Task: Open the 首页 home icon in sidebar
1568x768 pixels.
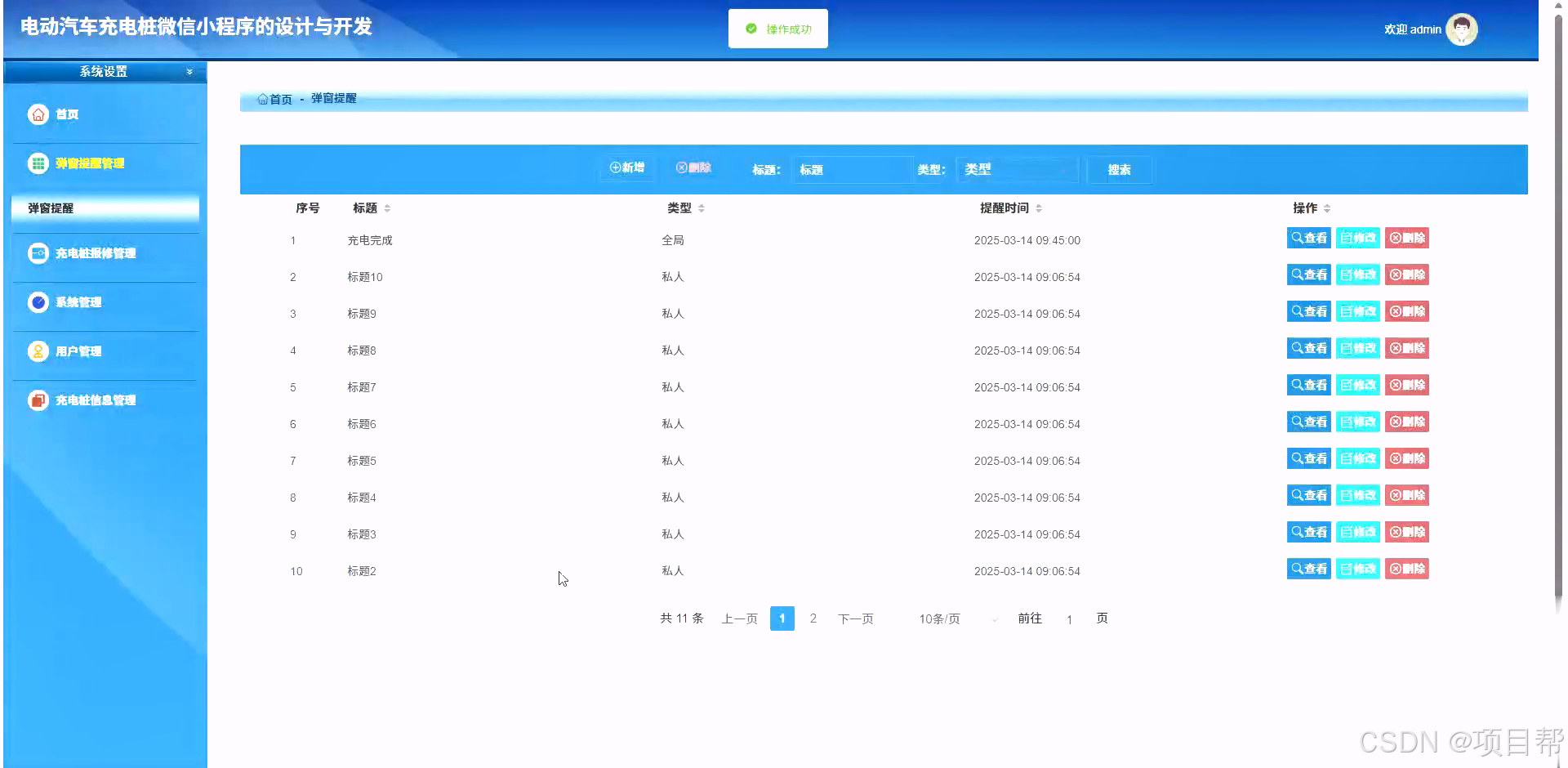Action: click(38, 114)
